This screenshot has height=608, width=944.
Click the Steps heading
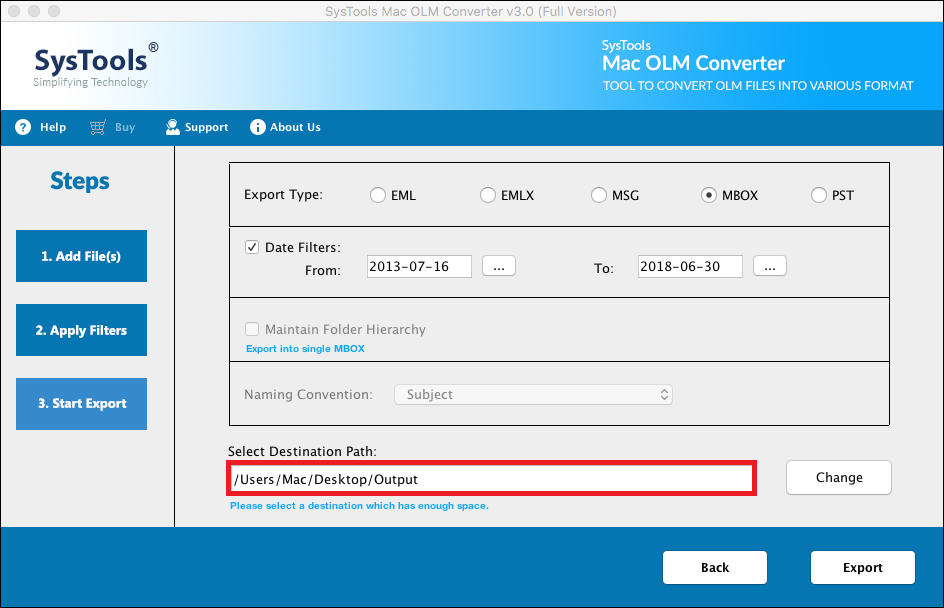pos(79,181)
